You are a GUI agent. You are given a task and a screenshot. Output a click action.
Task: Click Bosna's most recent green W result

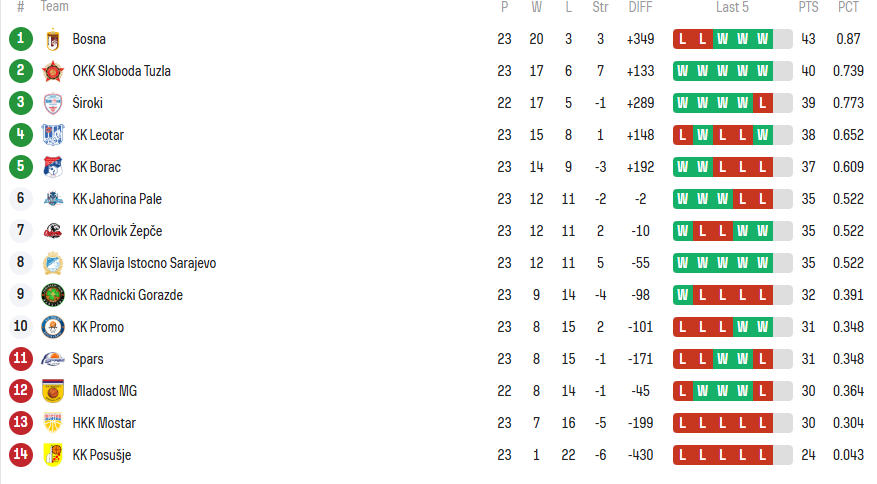(763, 39)
